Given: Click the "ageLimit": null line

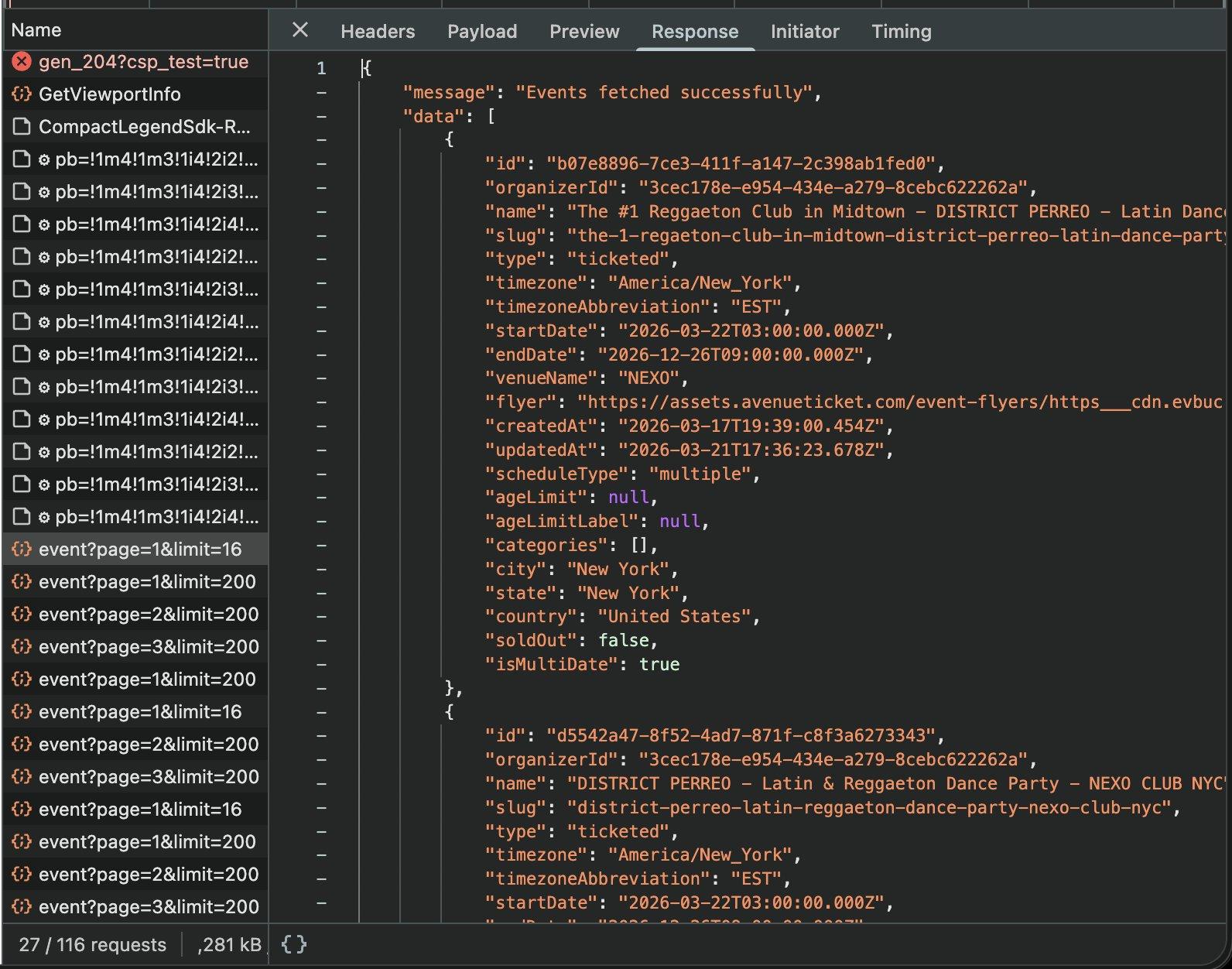Looking at the screenshot, I should [x=571, y=498].
